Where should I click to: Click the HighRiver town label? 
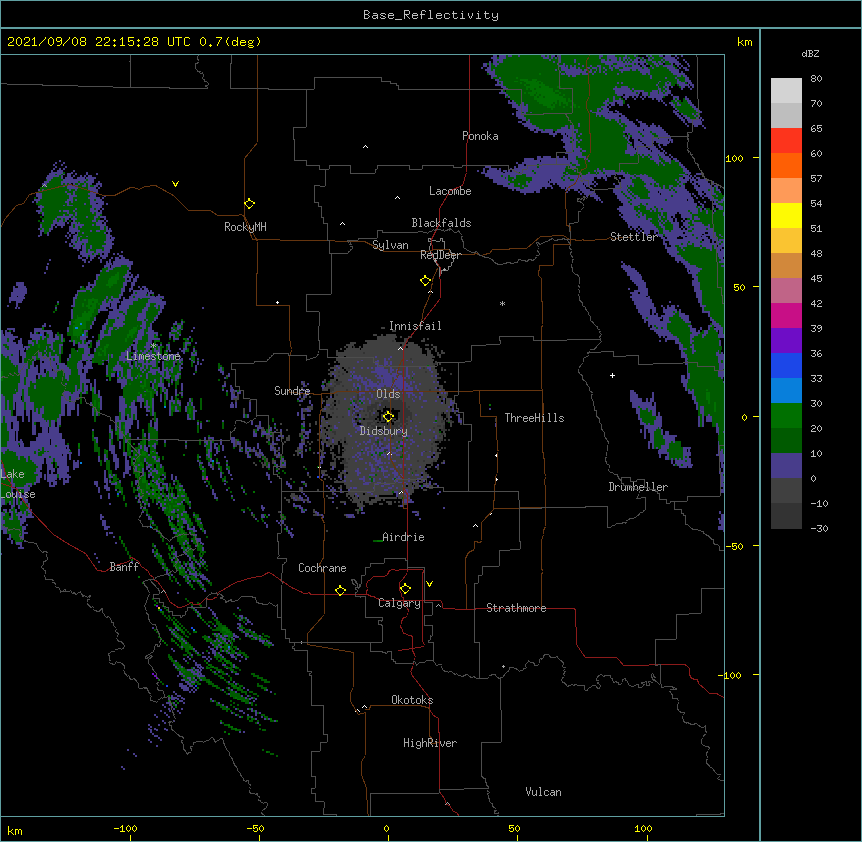430,743
